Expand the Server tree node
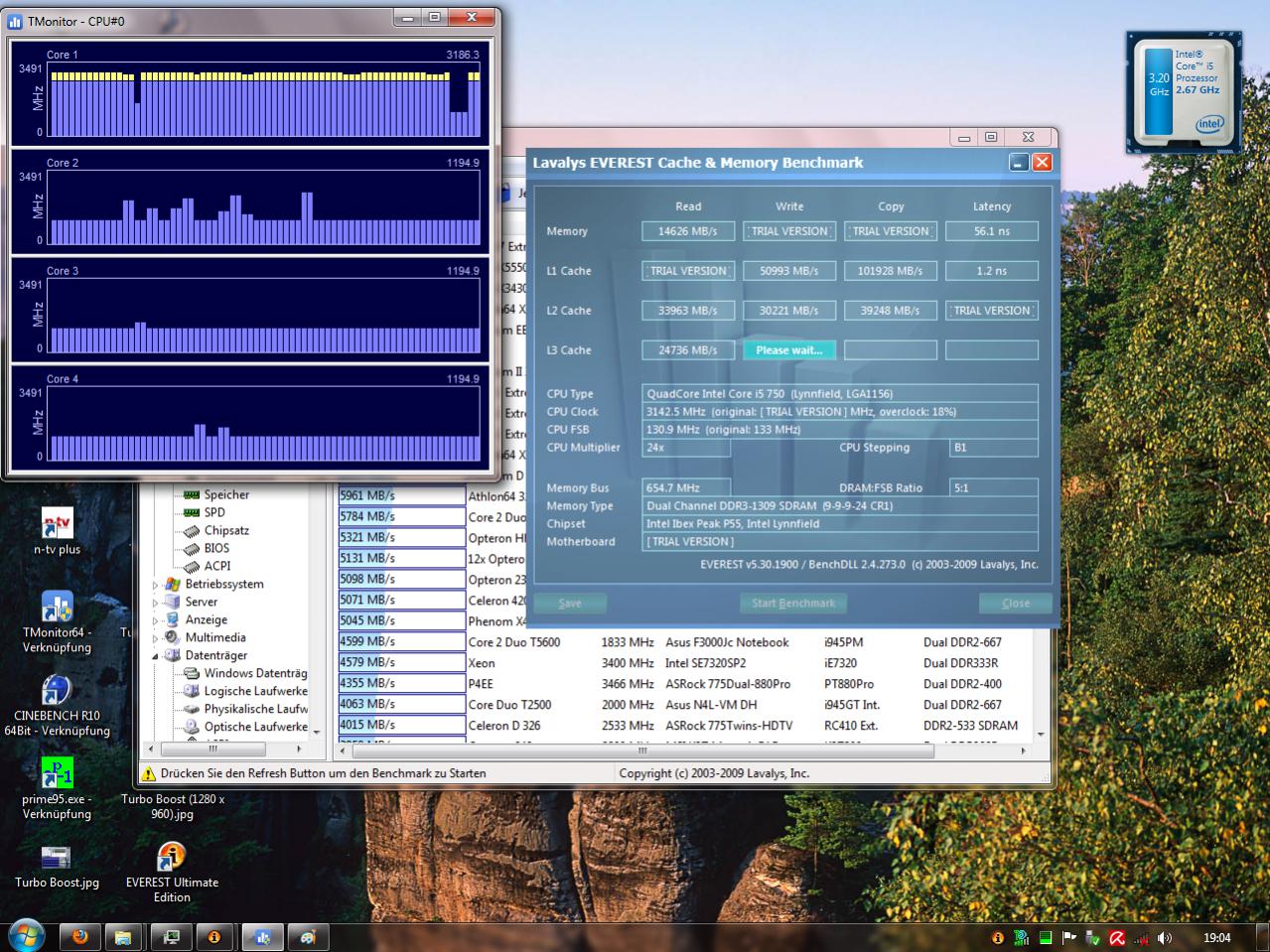 155,603
